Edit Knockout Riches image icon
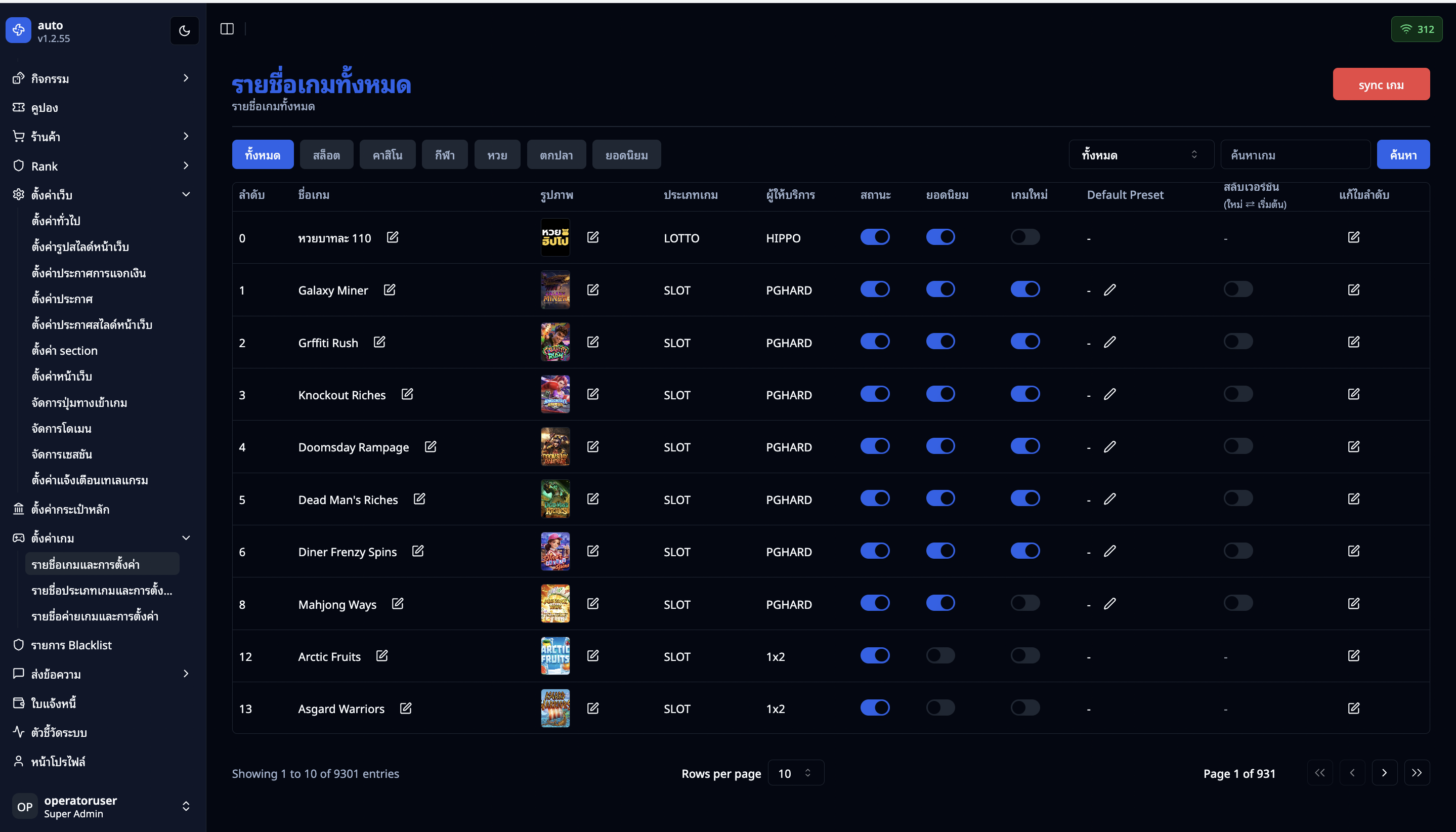 pos(592,394)
